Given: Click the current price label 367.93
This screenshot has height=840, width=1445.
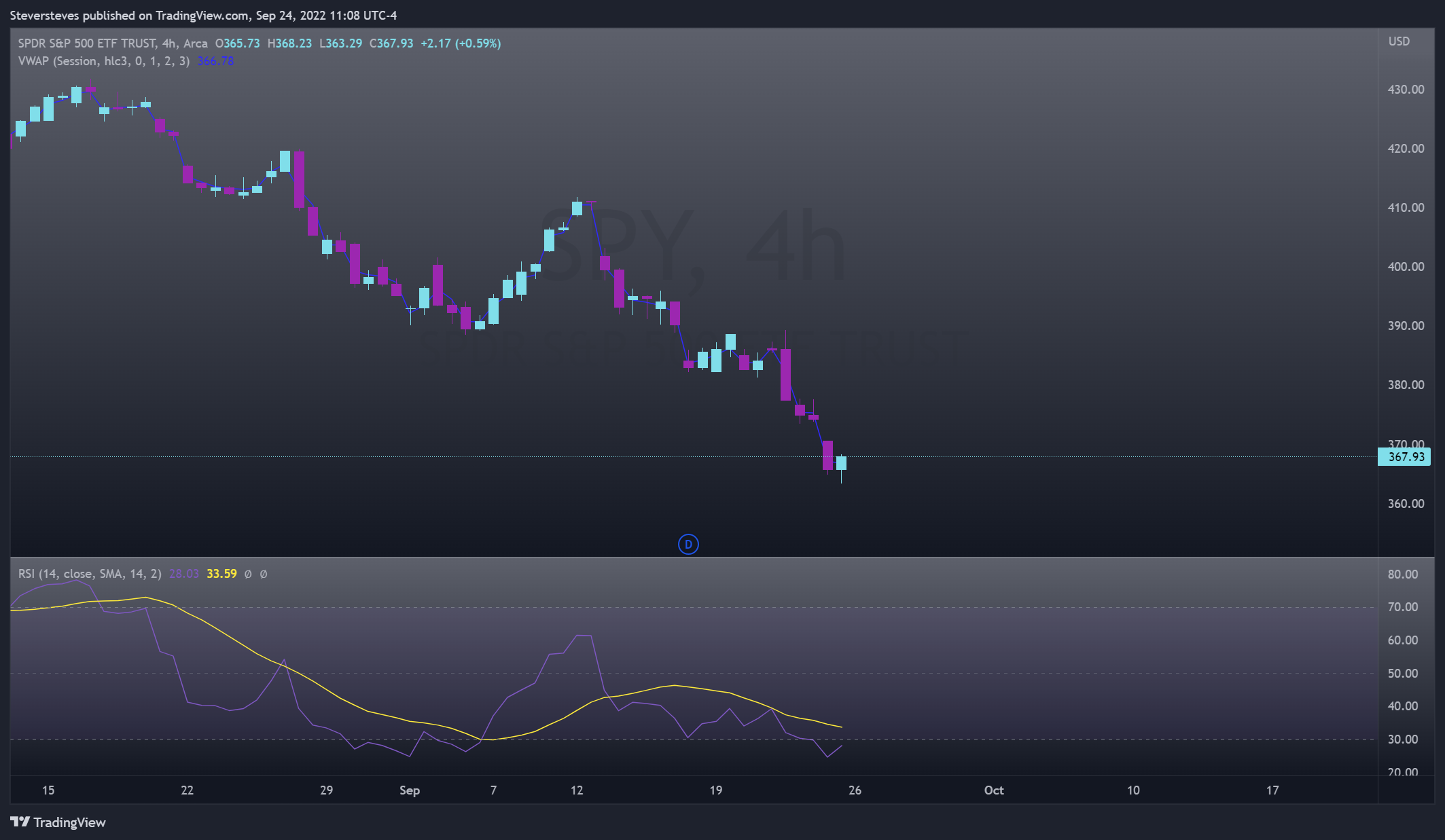Looking at the screenshot, I should click(1404, 457).
